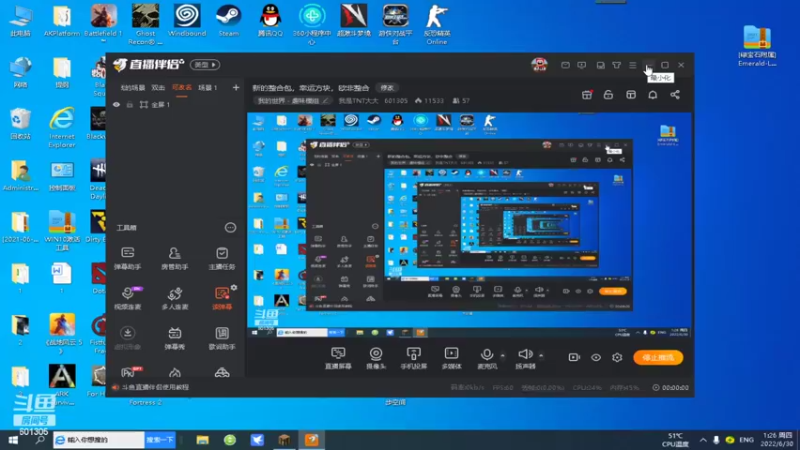Switch to the first scene tab
Screen dimensions: 800x450
133,88
